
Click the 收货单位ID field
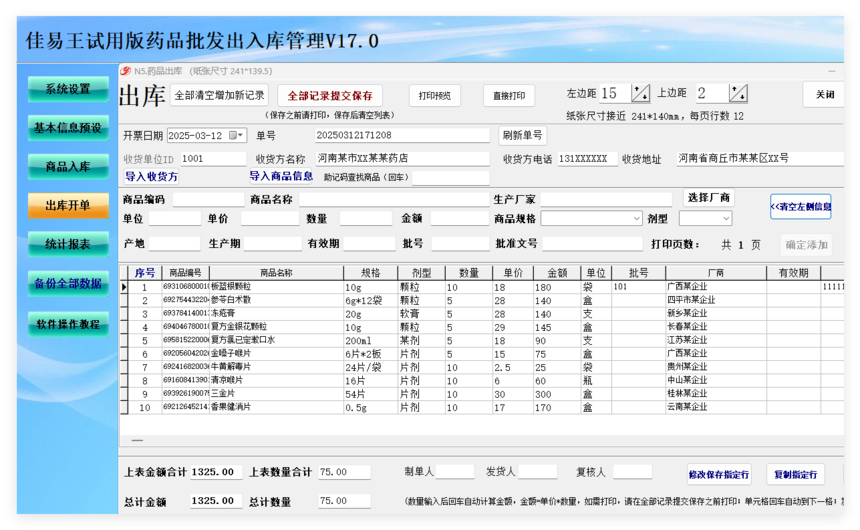pos(213,159)
